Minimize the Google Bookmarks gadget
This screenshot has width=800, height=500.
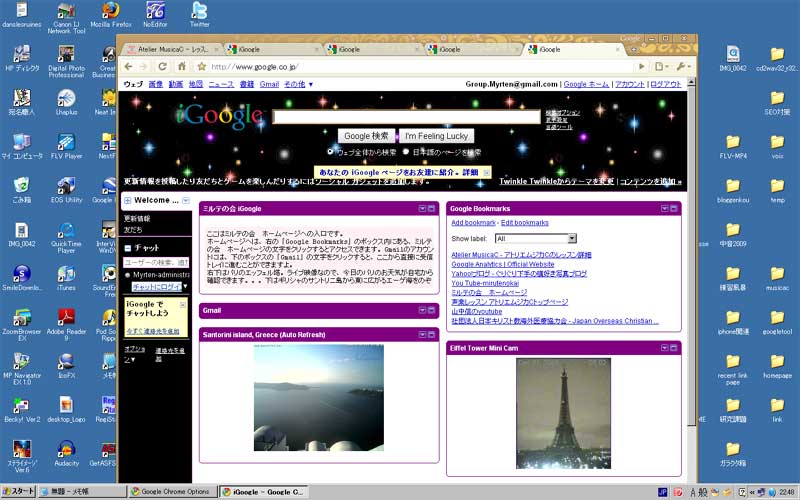tap(674, 209)
